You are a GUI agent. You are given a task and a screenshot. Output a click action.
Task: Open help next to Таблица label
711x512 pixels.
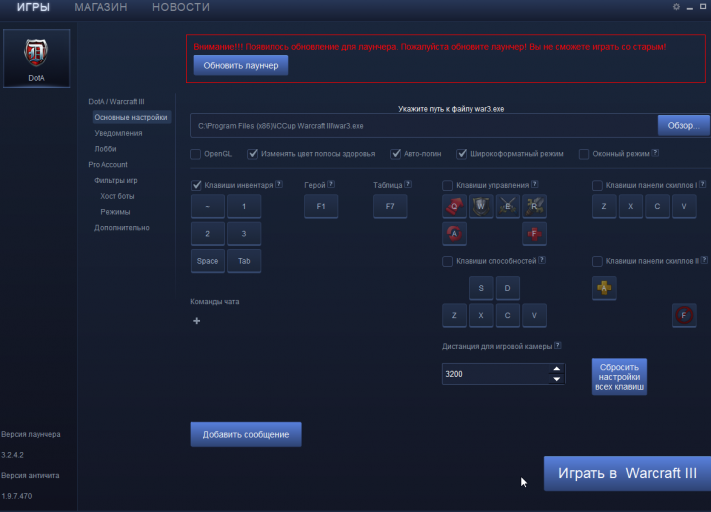tap(408, 184)
